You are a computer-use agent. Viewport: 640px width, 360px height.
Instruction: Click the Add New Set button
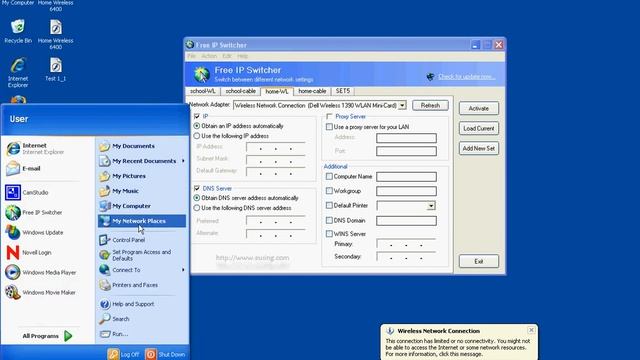[x=478, y=148]
